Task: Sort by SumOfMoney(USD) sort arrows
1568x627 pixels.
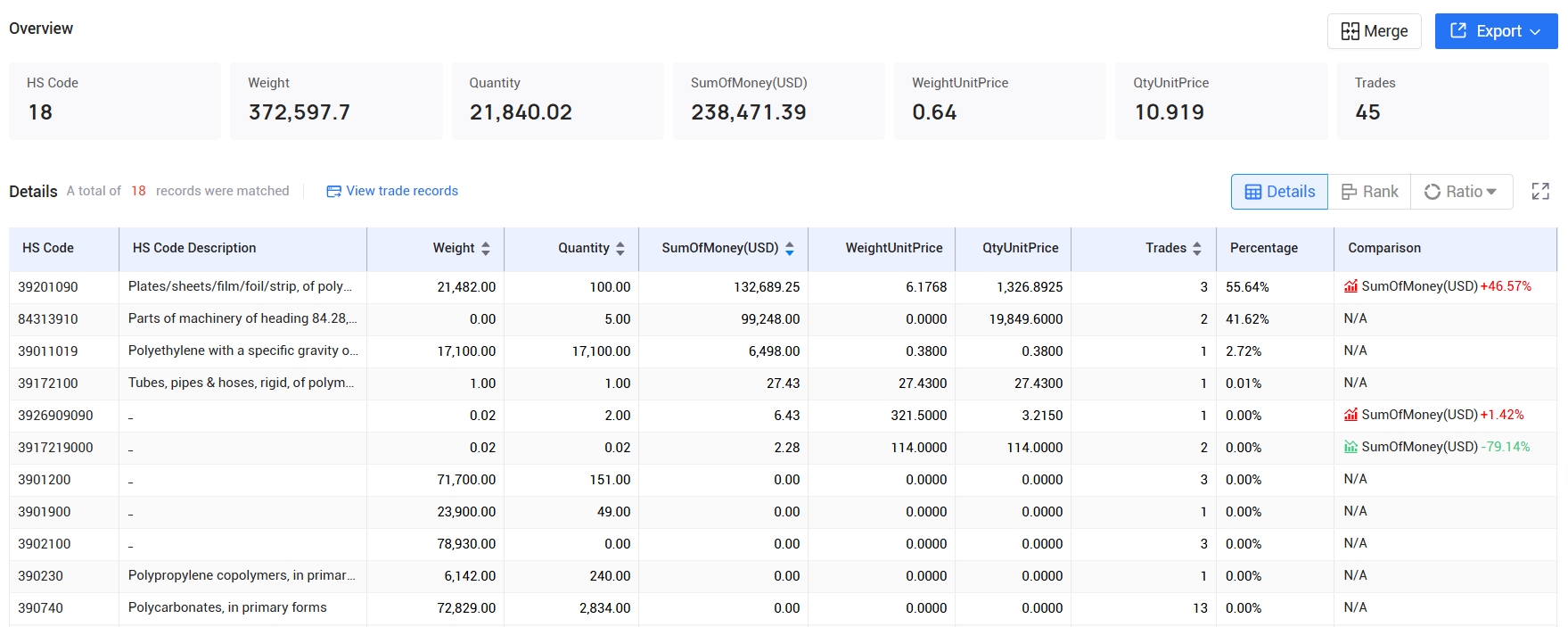Action: (790, 249)
